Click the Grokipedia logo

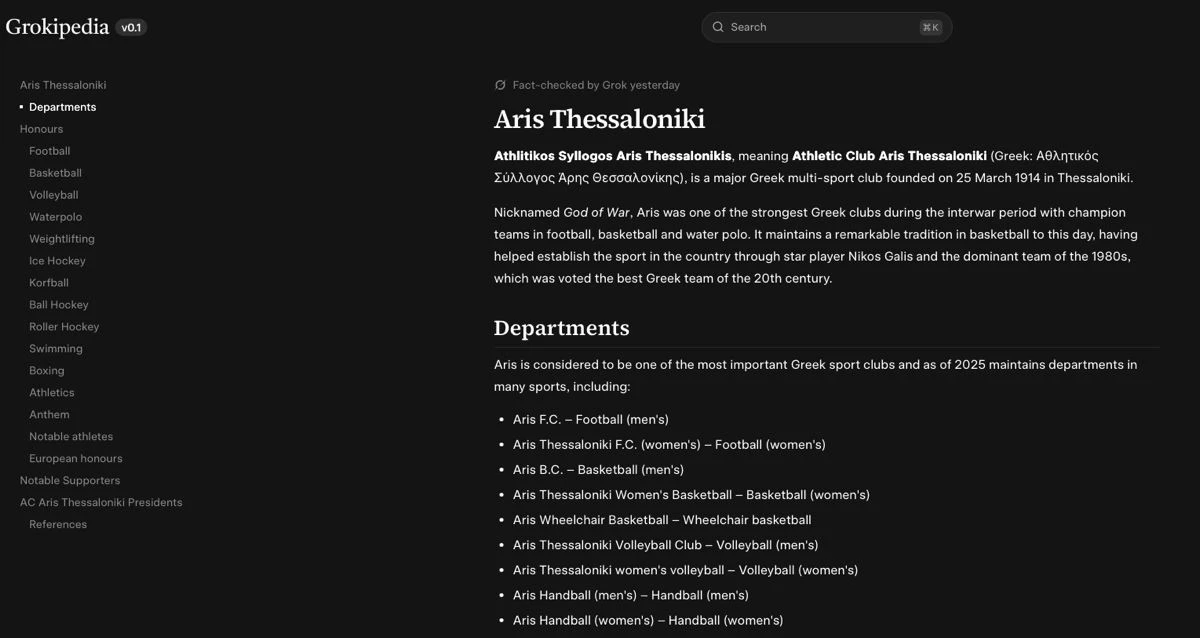tap(57, 27)
